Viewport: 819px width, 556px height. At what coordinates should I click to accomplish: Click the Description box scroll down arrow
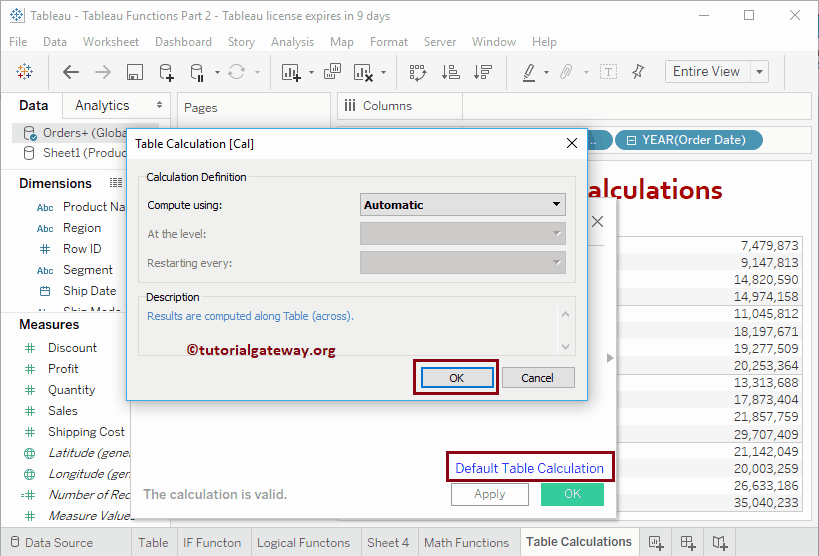point(566,346)
